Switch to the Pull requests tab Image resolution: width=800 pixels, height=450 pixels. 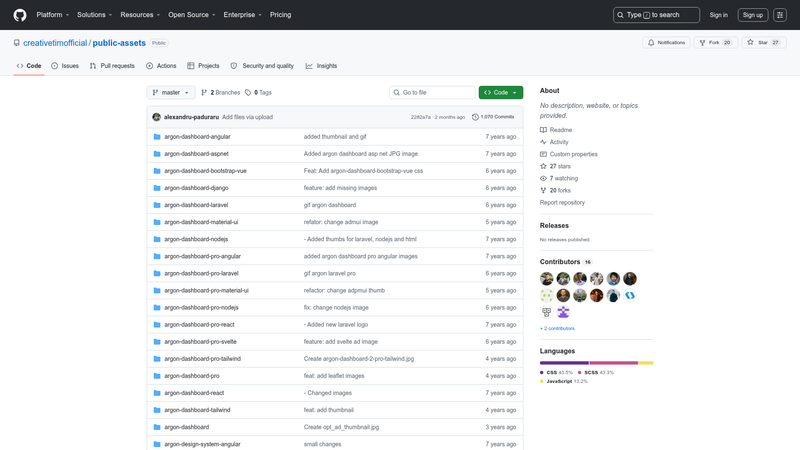(x=112, y=66)
